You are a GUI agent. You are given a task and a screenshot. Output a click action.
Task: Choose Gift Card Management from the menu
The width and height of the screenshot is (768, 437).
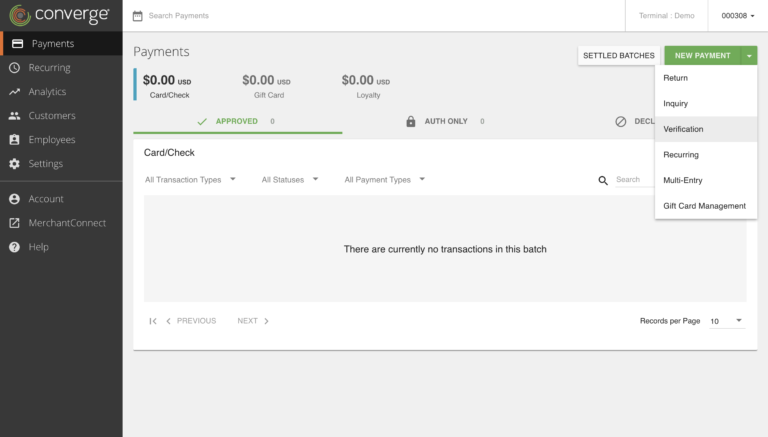(x=706, y=206)
